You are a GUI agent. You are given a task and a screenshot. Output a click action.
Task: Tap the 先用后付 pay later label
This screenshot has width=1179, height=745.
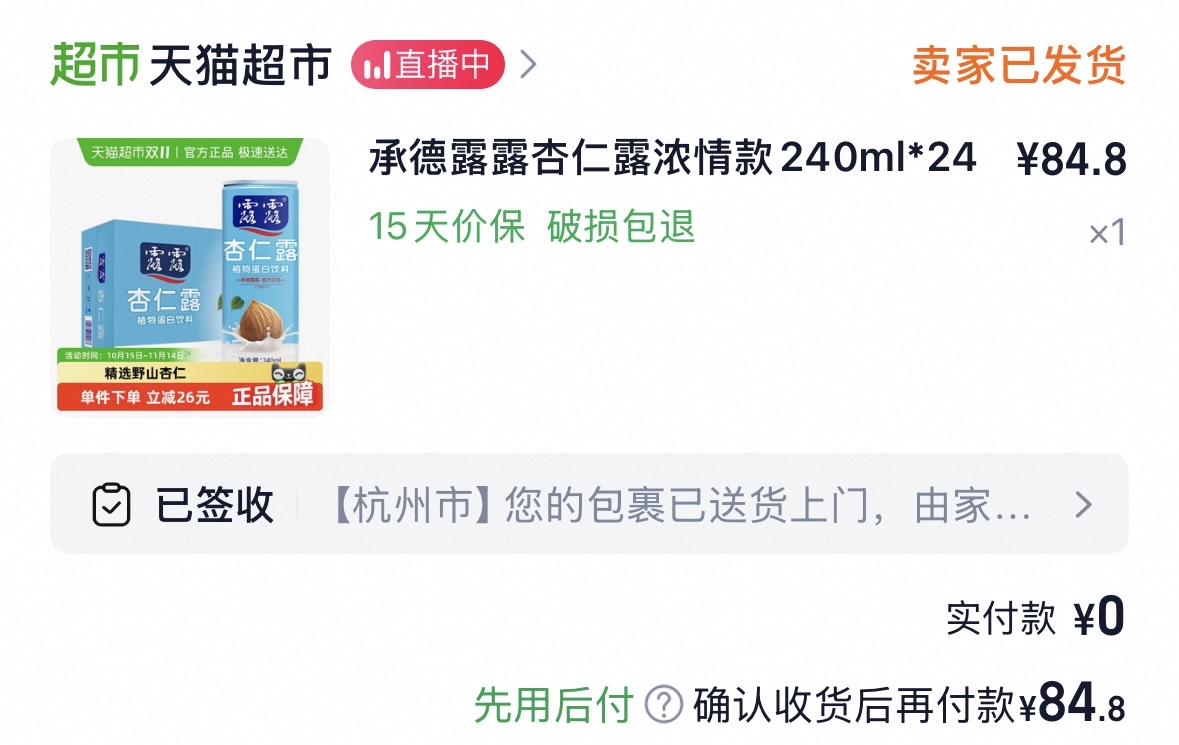click(553, 705)
